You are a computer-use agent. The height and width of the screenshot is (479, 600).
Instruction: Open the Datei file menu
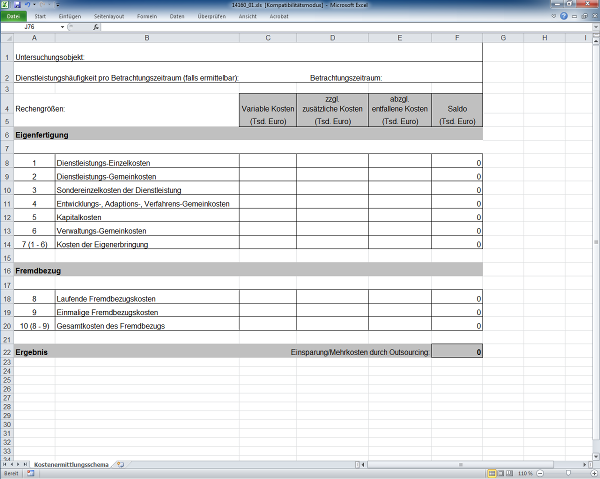click(x=13, y=17)
